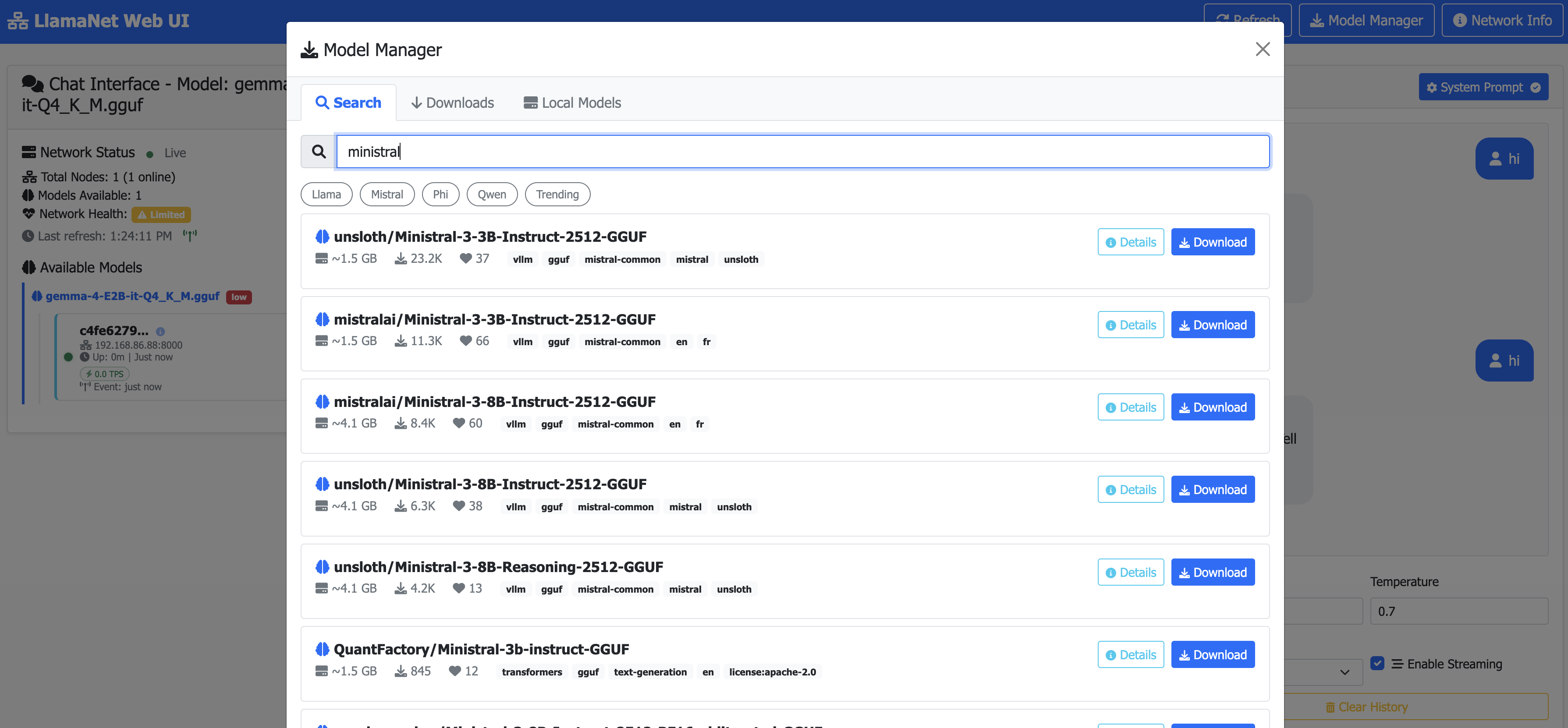Switch to the Search tab
The width and height of the screenshot is (1568, 728).
(348, 103)
